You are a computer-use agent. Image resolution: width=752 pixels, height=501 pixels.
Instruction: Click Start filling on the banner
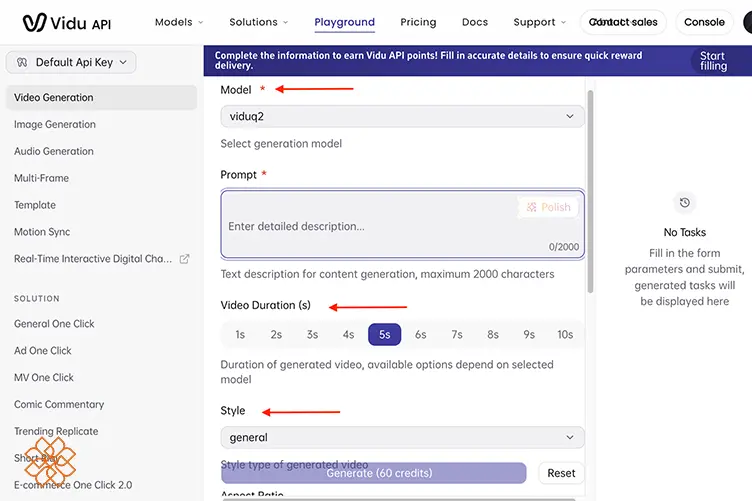(713, 61)
